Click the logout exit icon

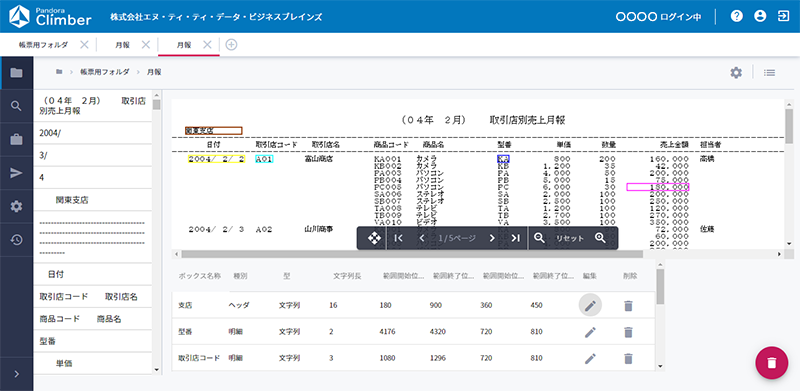[x=783, y=16]
